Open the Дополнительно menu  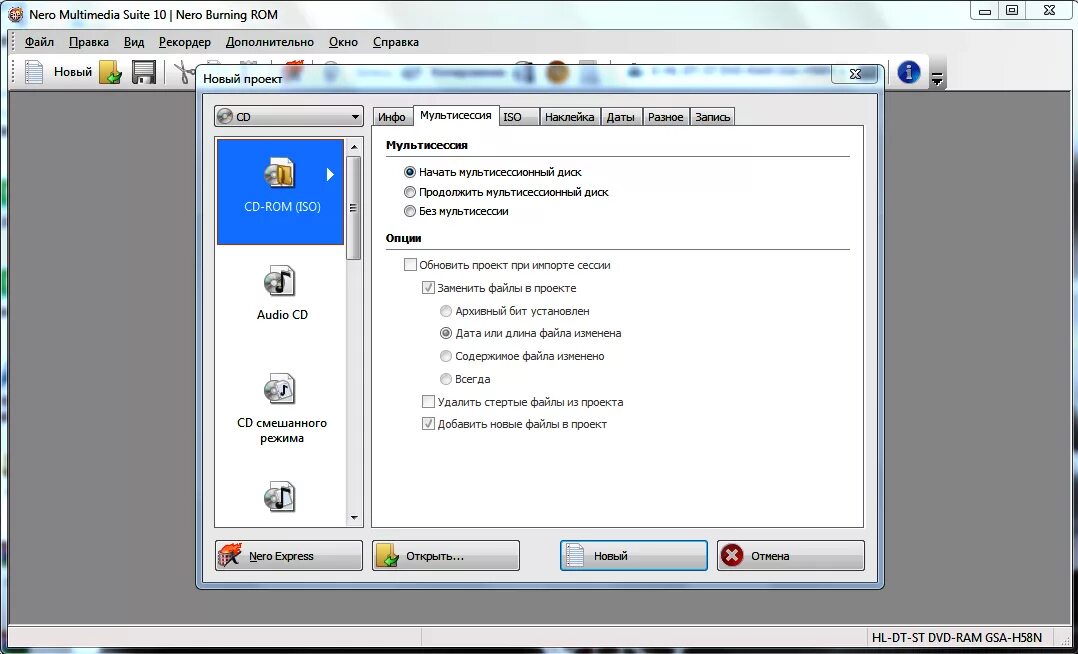(270, 42)
